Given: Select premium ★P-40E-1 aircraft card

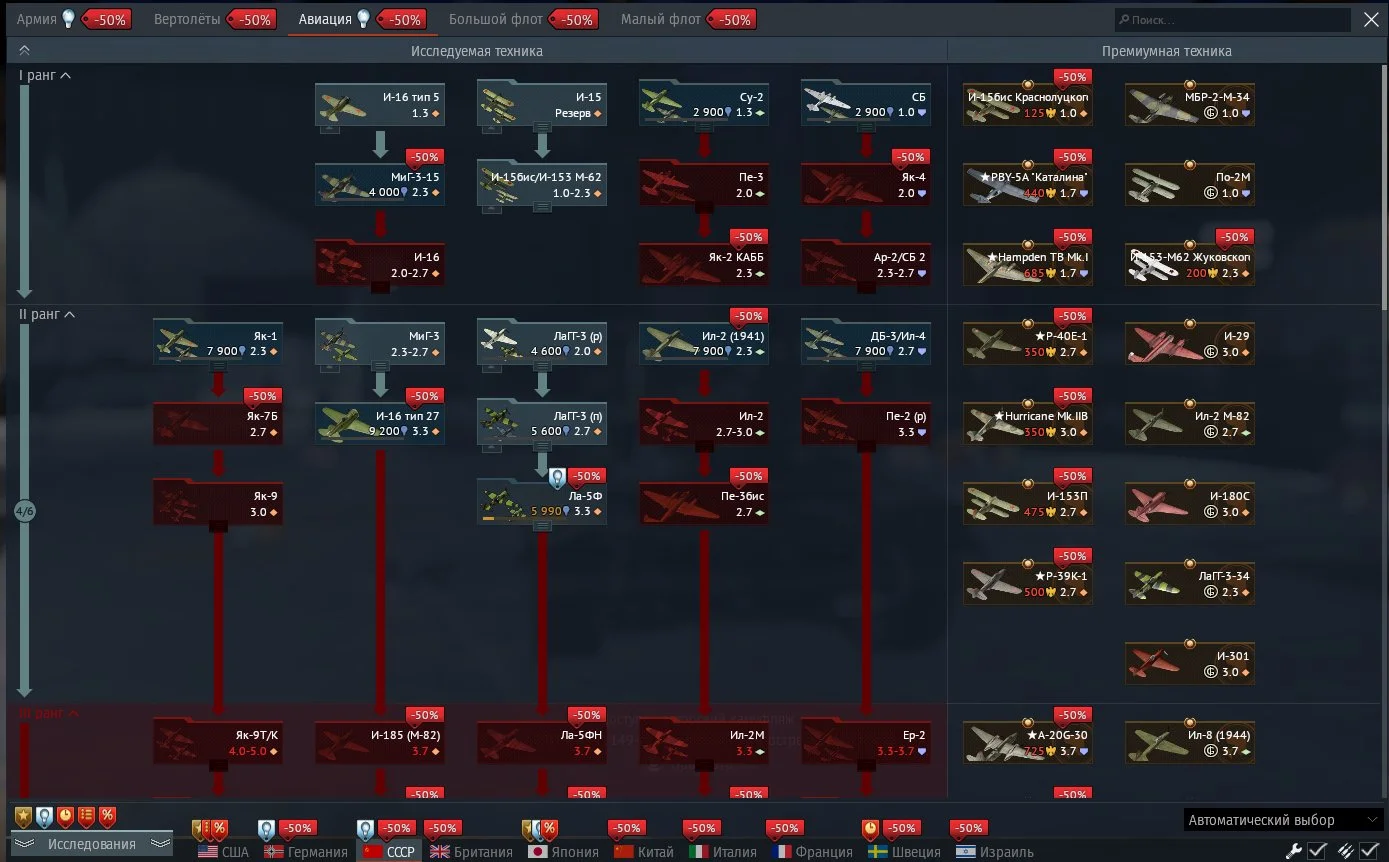Looking at the screenshot, I should pyautogui.click(x=1028, y=343).
